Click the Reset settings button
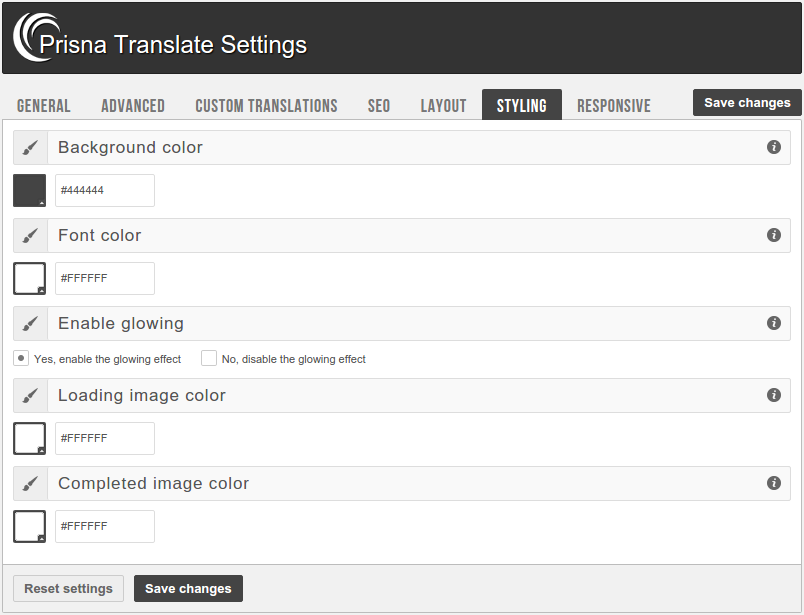 (68, 588)
